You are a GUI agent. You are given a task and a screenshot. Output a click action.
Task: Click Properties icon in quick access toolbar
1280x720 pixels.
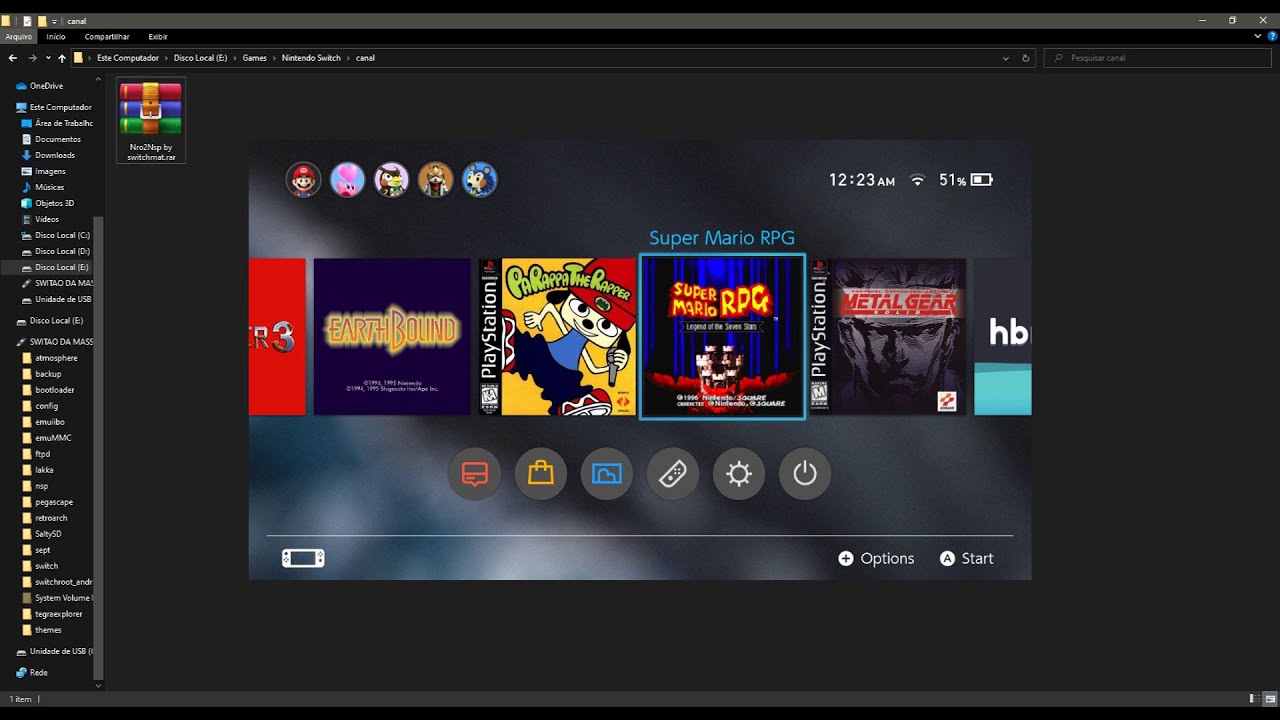[27, 20]
